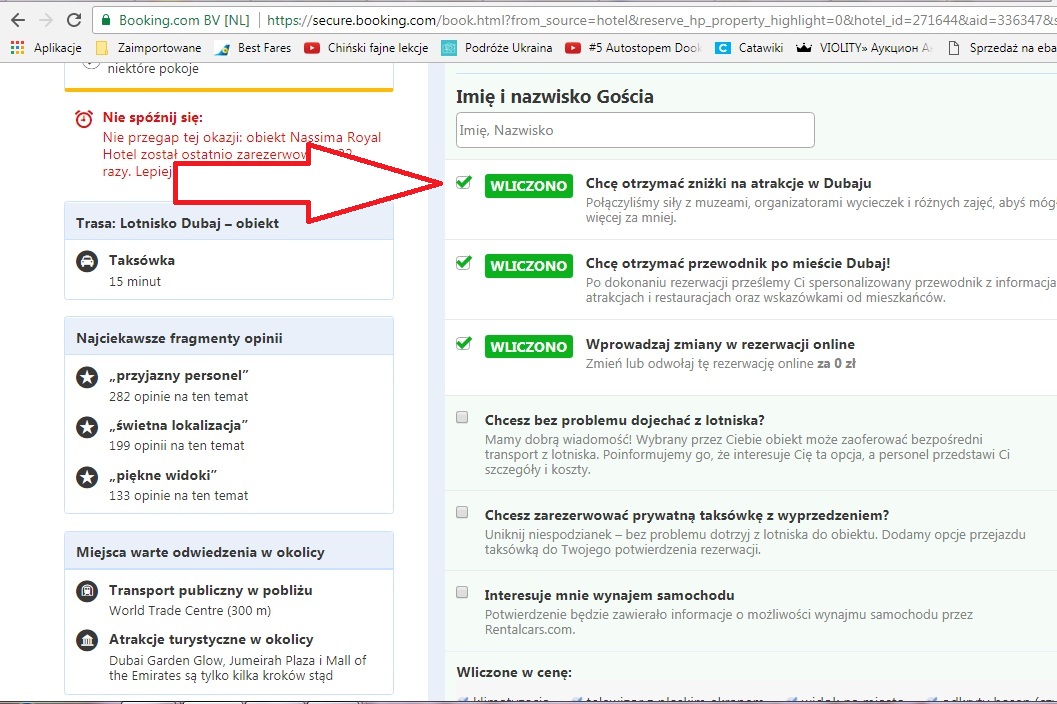Click the browser back arrow
Image resolution: width=1057 pixels, height=704 pixels.
coord(18,20)
